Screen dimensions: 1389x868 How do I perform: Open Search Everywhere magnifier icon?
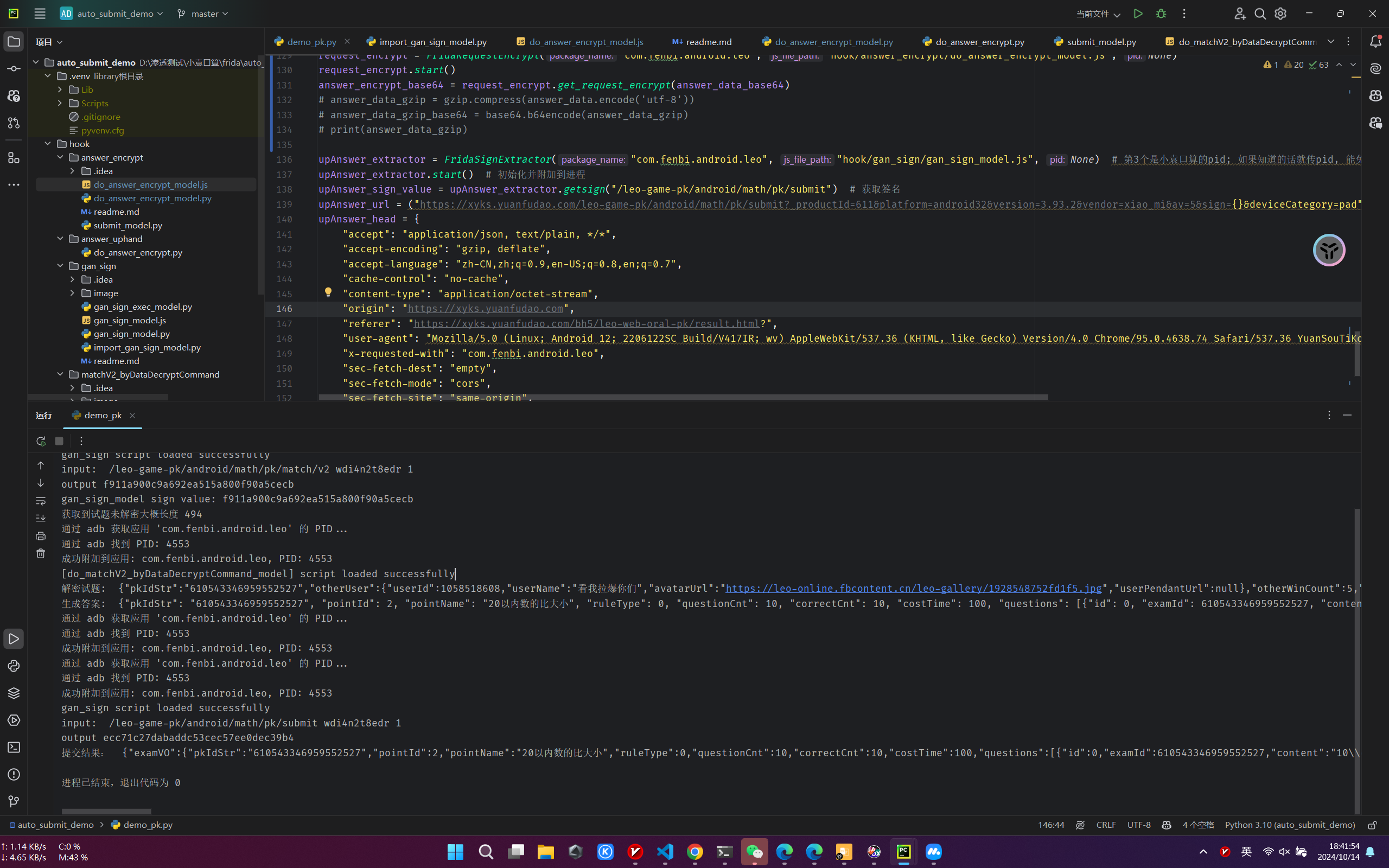click(x=1260, y=14)
